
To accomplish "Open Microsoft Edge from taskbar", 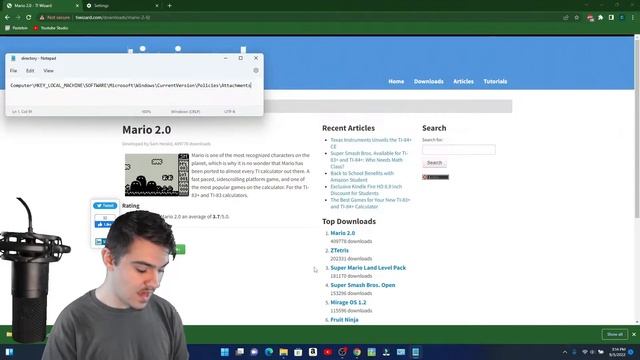I will (269, 352).
